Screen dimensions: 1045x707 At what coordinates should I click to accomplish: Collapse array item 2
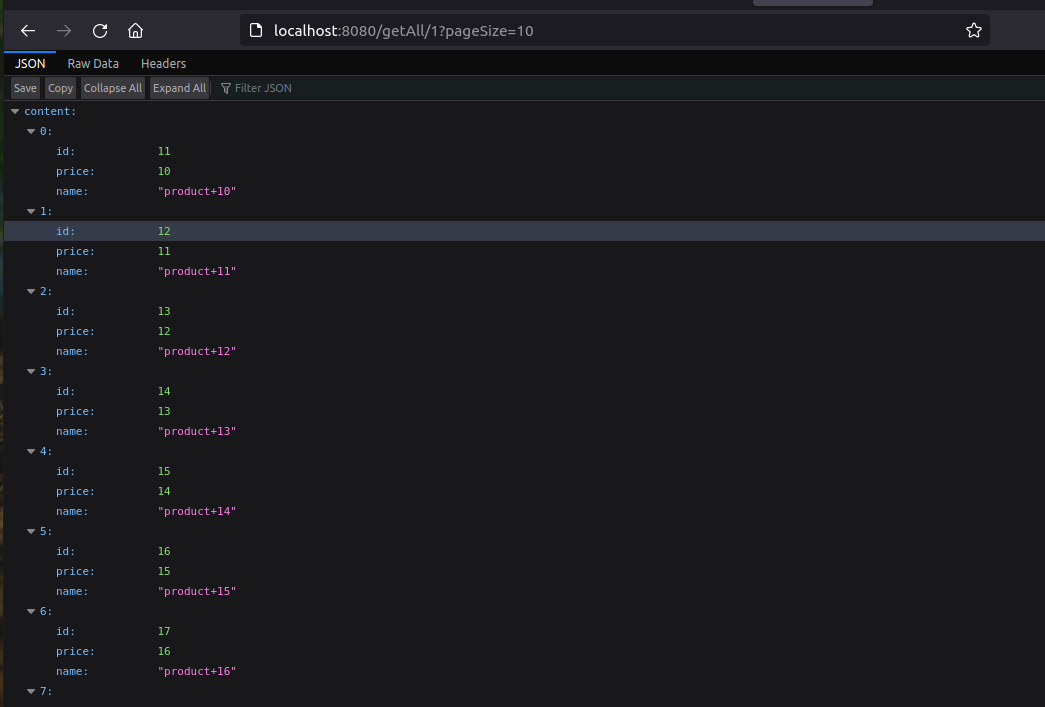pos(31,291)
